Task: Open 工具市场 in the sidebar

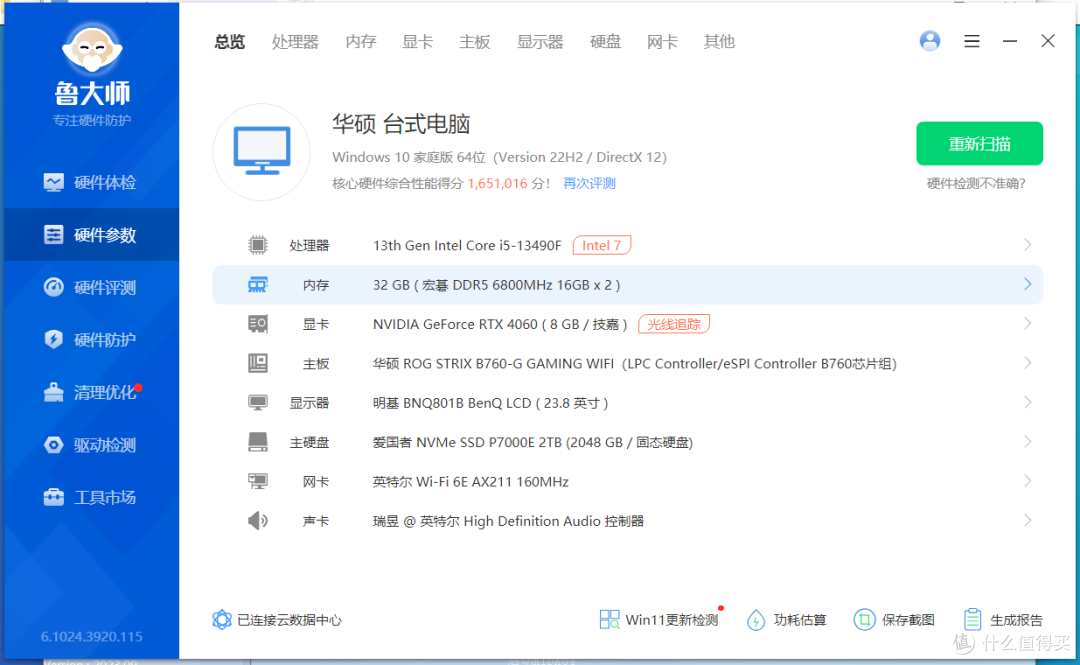Action: (90, 497)
